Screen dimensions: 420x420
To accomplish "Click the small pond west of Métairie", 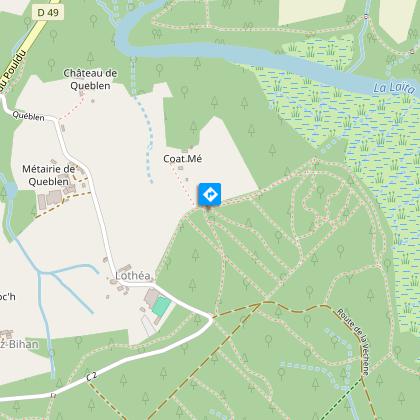I will coord(11,190).
